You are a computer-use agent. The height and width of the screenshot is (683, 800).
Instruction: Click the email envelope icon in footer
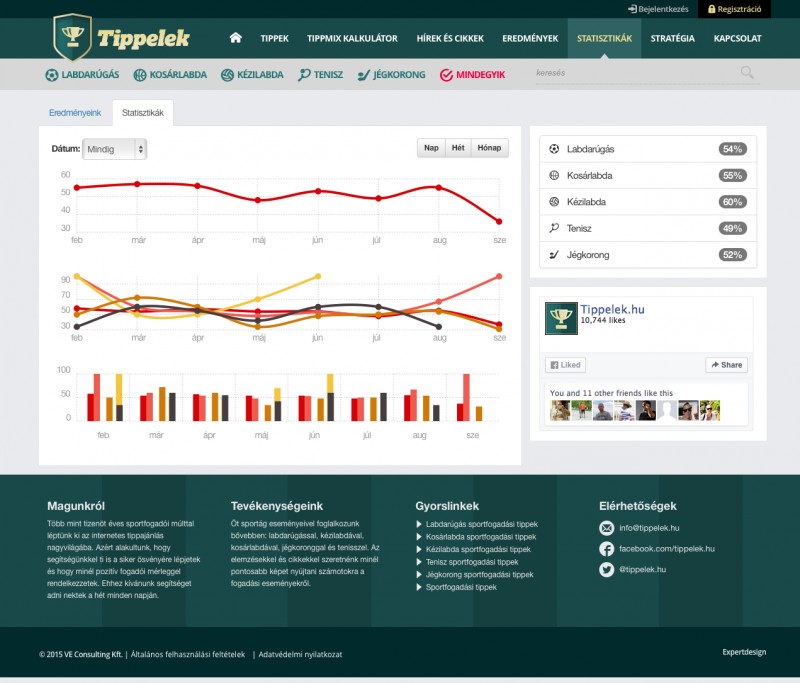point(606,528)
